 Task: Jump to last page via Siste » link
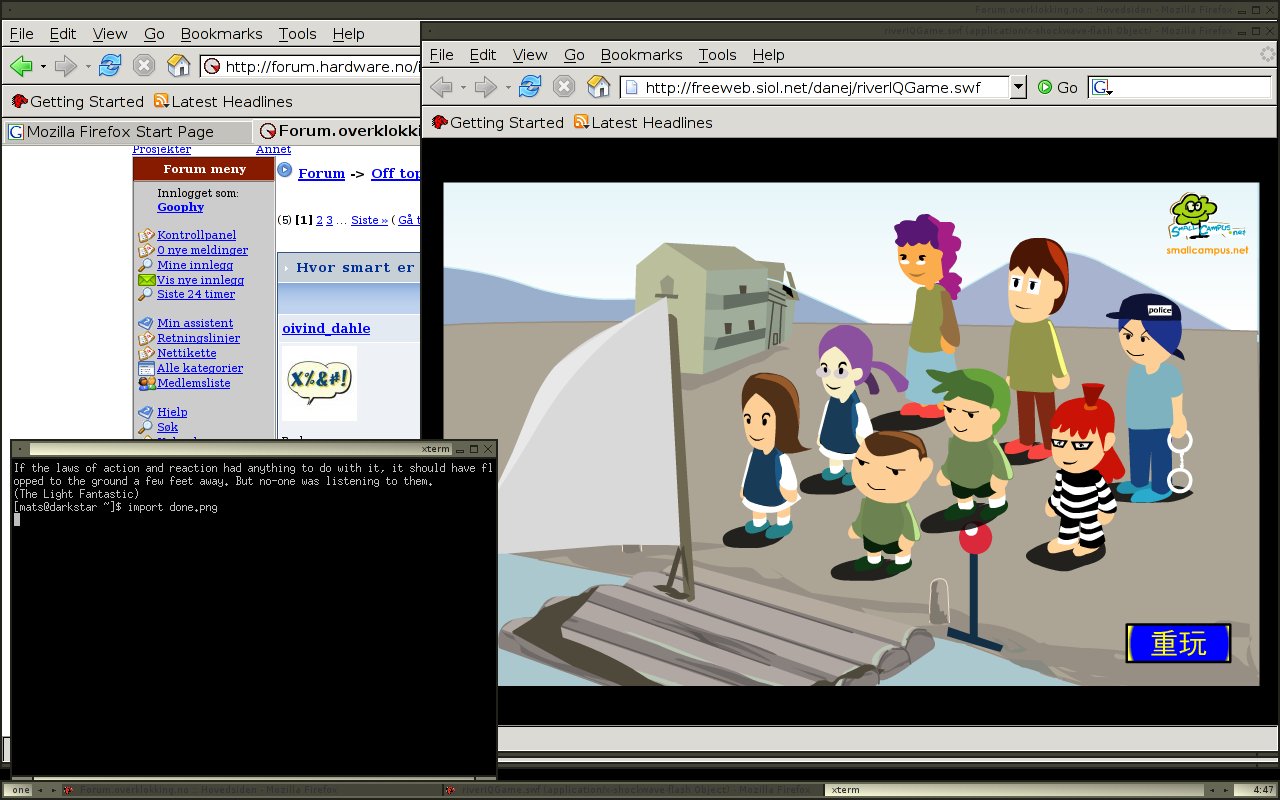click(369, 220)
